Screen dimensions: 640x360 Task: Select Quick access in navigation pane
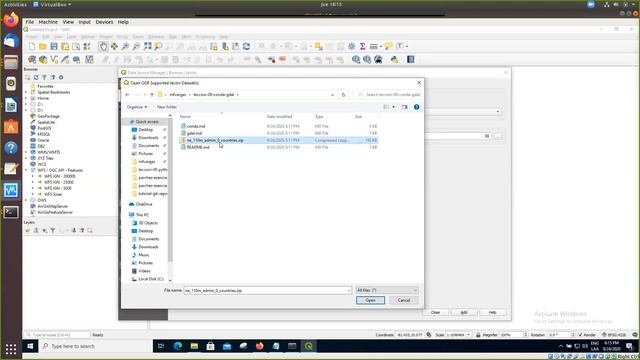(147, 122)
